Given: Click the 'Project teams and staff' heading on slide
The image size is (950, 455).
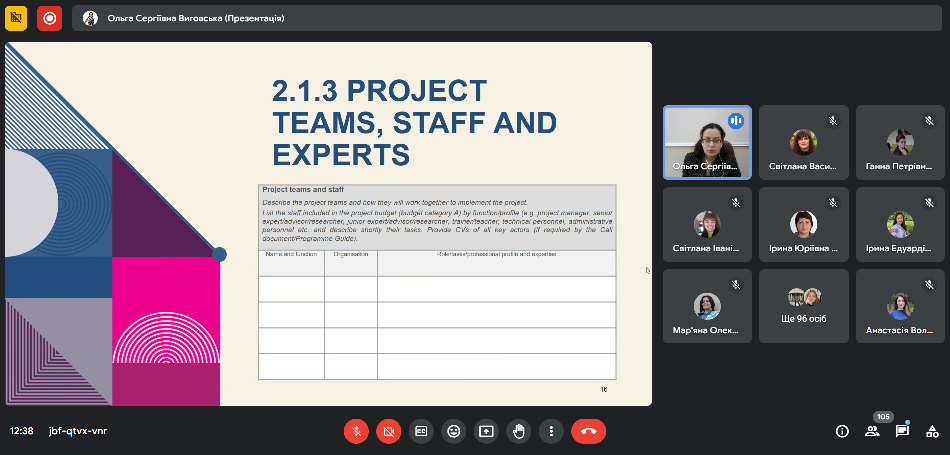Looking at the screenshot, I should (303, 190).
